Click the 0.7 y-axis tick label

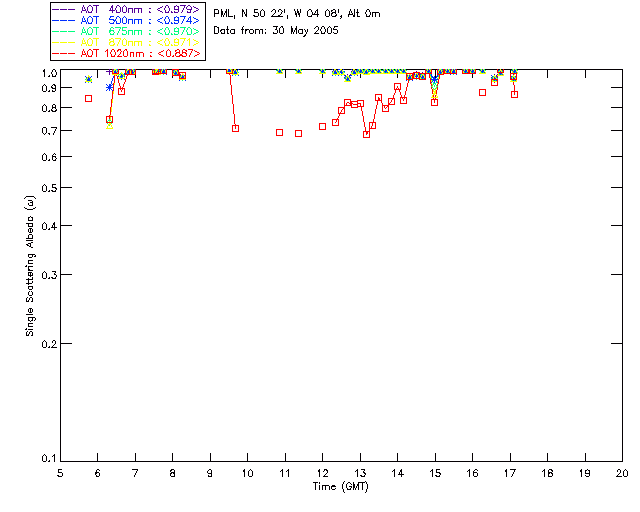[49, 131]
